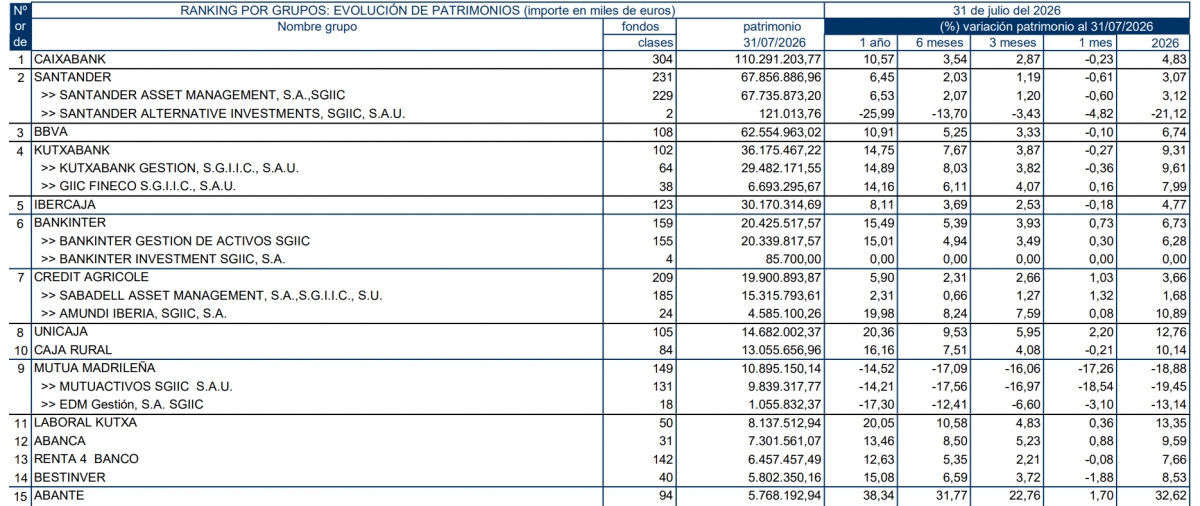
Task: Click MUTUA MADRILEÑA six-month variation -17,09
Action: coord(951,368)
